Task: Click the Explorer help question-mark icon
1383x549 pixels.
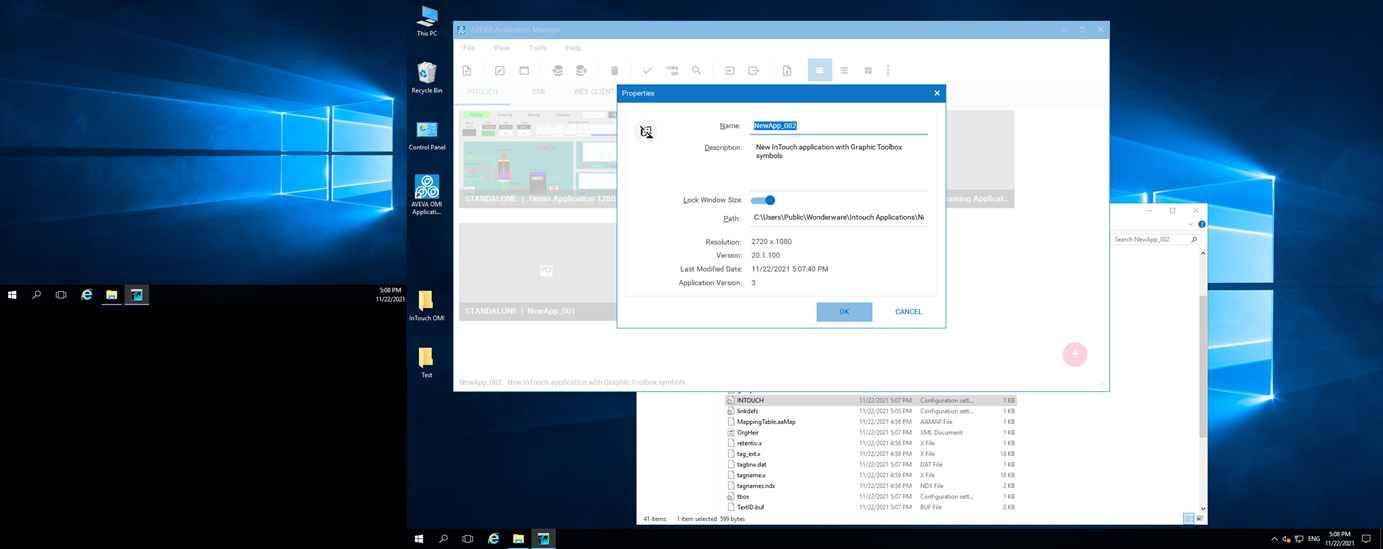Action: coord(1202,225)
